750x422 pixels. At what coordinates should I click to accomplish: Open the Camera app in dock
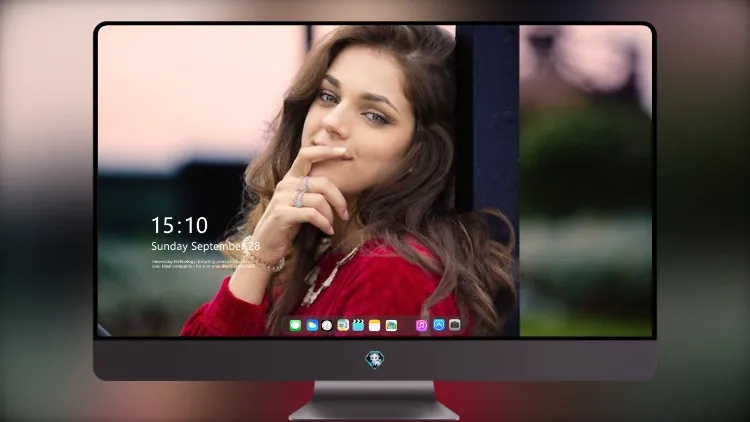point(455,325)
